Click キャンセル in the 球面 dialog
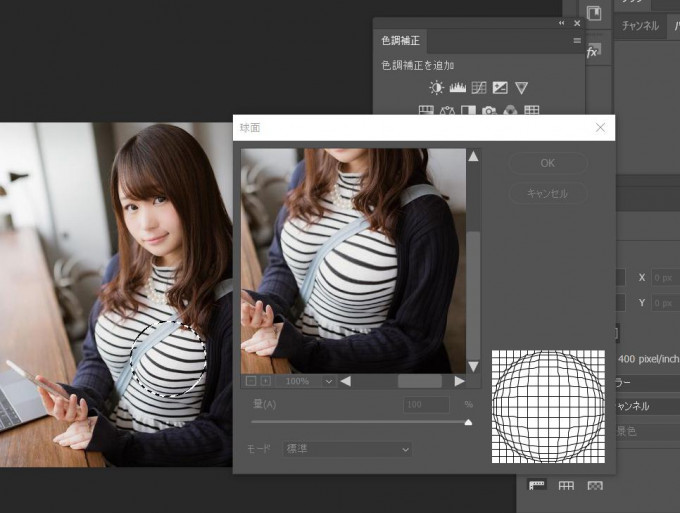Viewport: 680px width, 513px height. pos(547,193)
